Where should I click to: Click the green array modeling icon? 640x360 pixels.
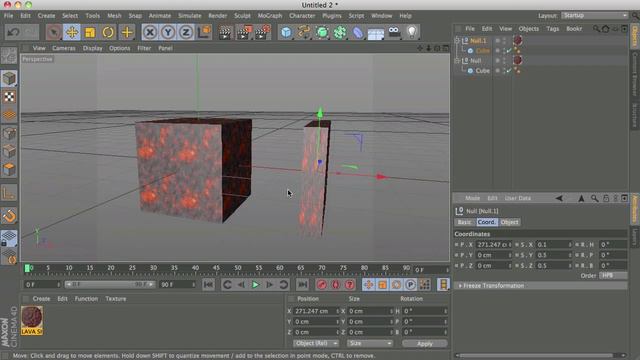tap(340, 32)
